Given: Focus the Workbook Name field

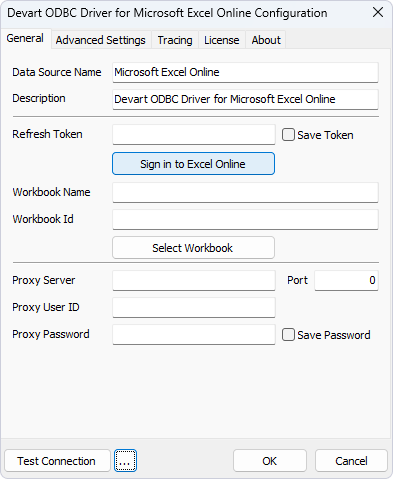Looking at the screenshot, I should pyautogui.click(x=245, y=192).
